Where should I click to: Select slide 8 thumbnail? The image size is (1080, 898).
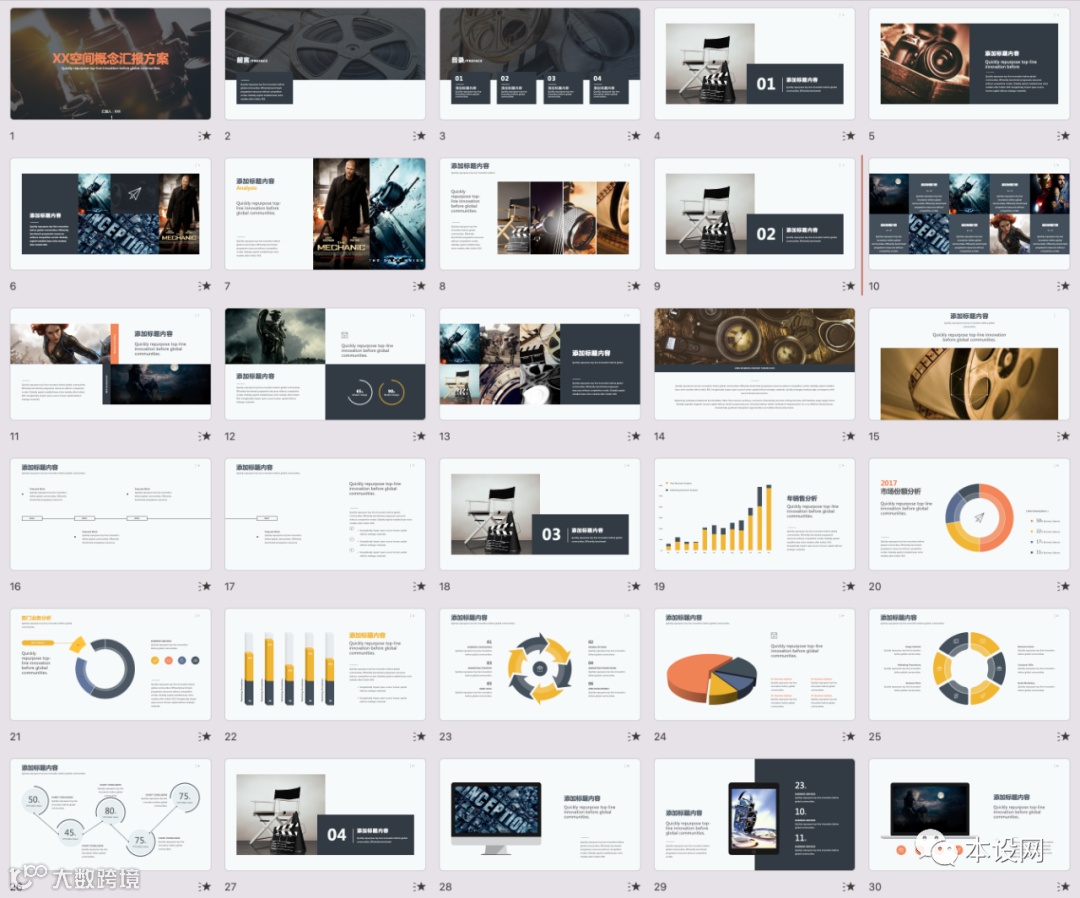[540, 213]
